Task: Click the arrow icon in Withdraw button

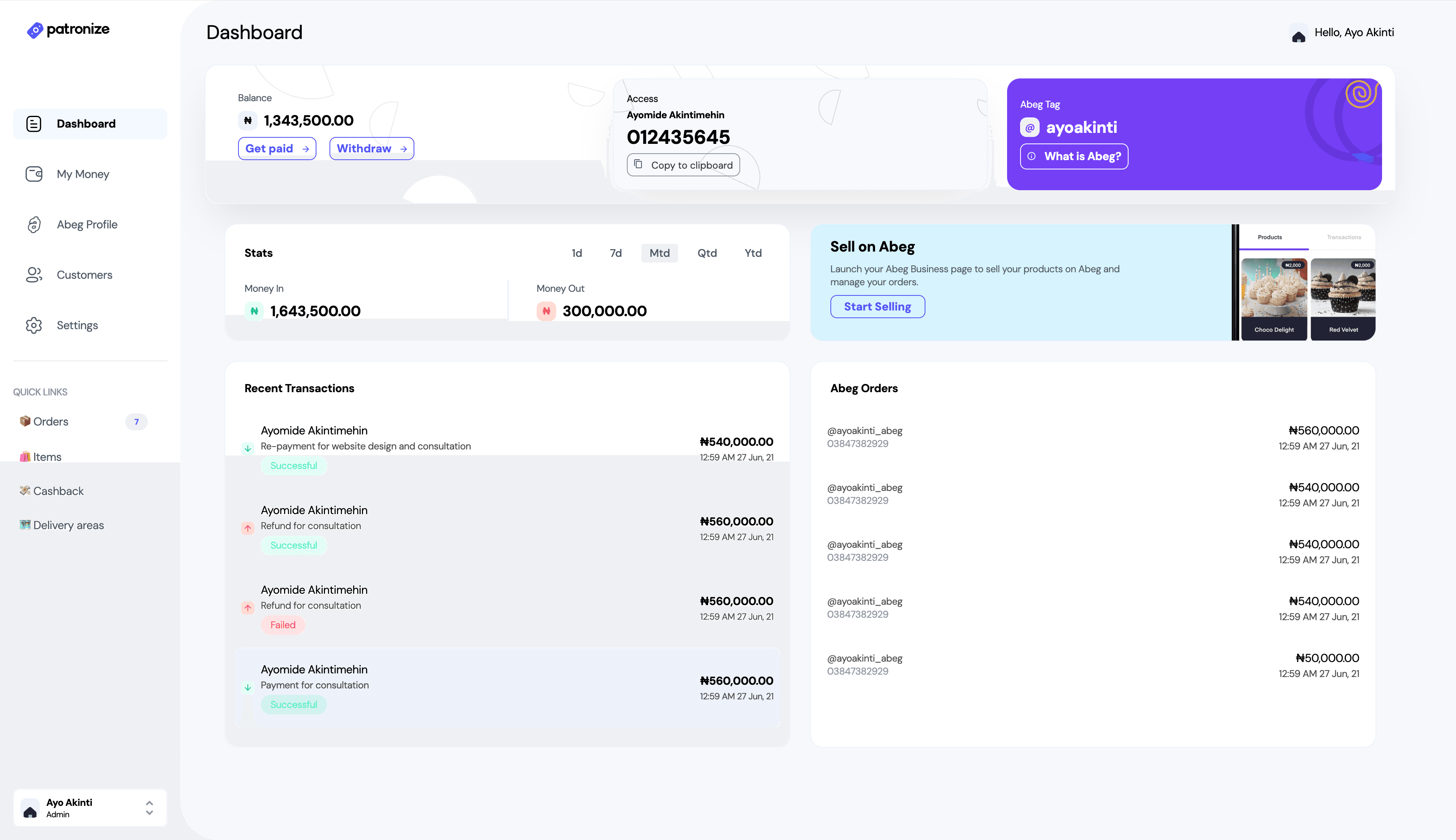Action: [x=403, y=149]
